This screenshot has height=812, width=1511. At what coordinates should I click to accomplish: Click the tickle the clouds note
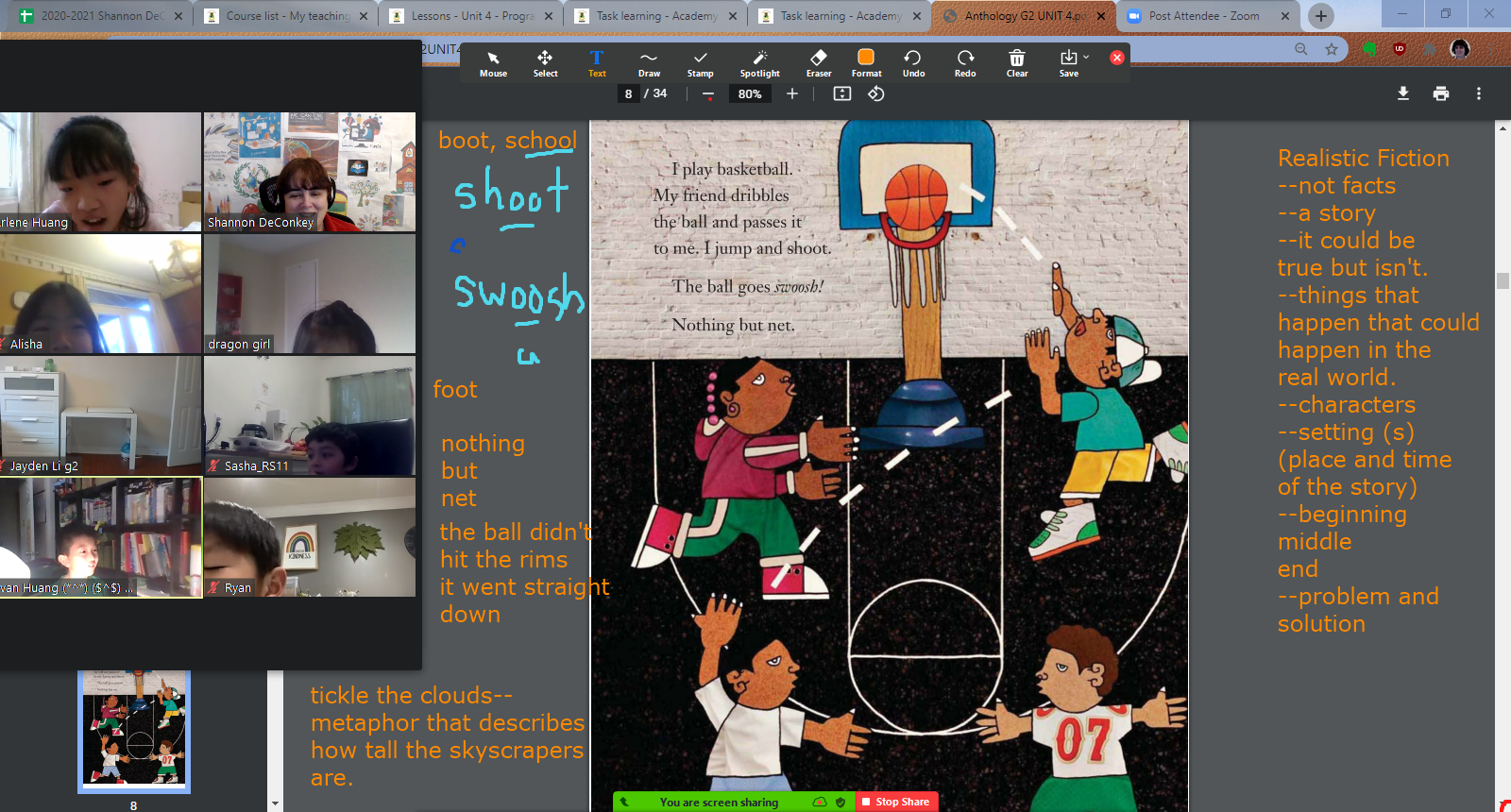point(448,736)
